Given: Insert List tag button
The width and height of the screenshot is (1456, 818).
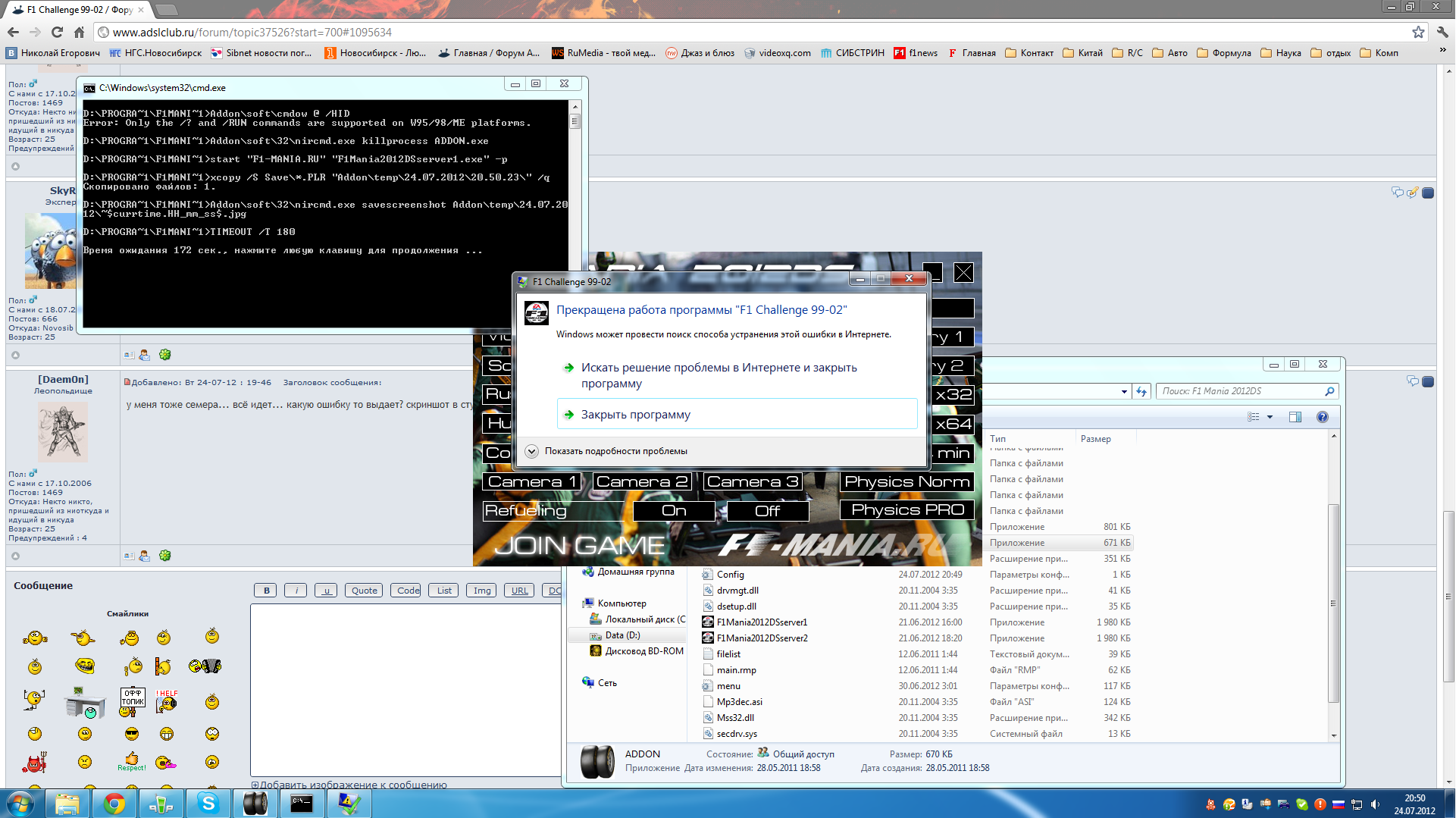Looking at the screenshot, I should click(444, 591).
